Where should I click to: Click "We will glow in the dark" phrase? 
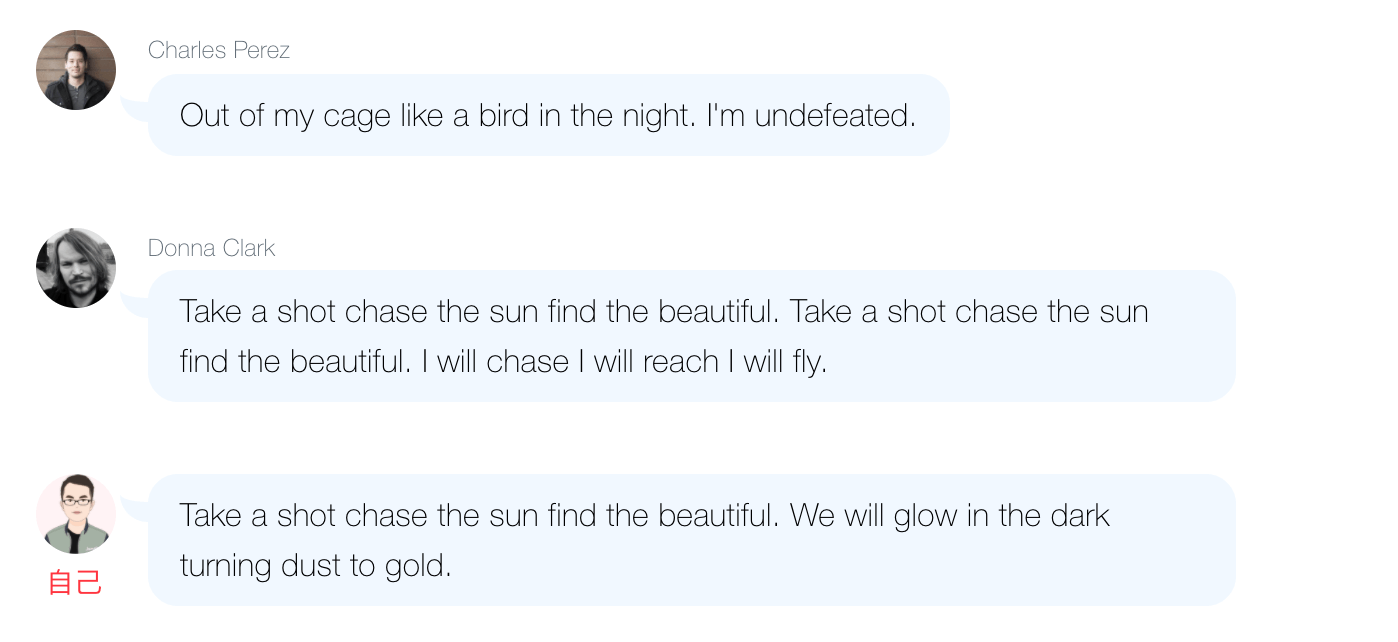949,516
